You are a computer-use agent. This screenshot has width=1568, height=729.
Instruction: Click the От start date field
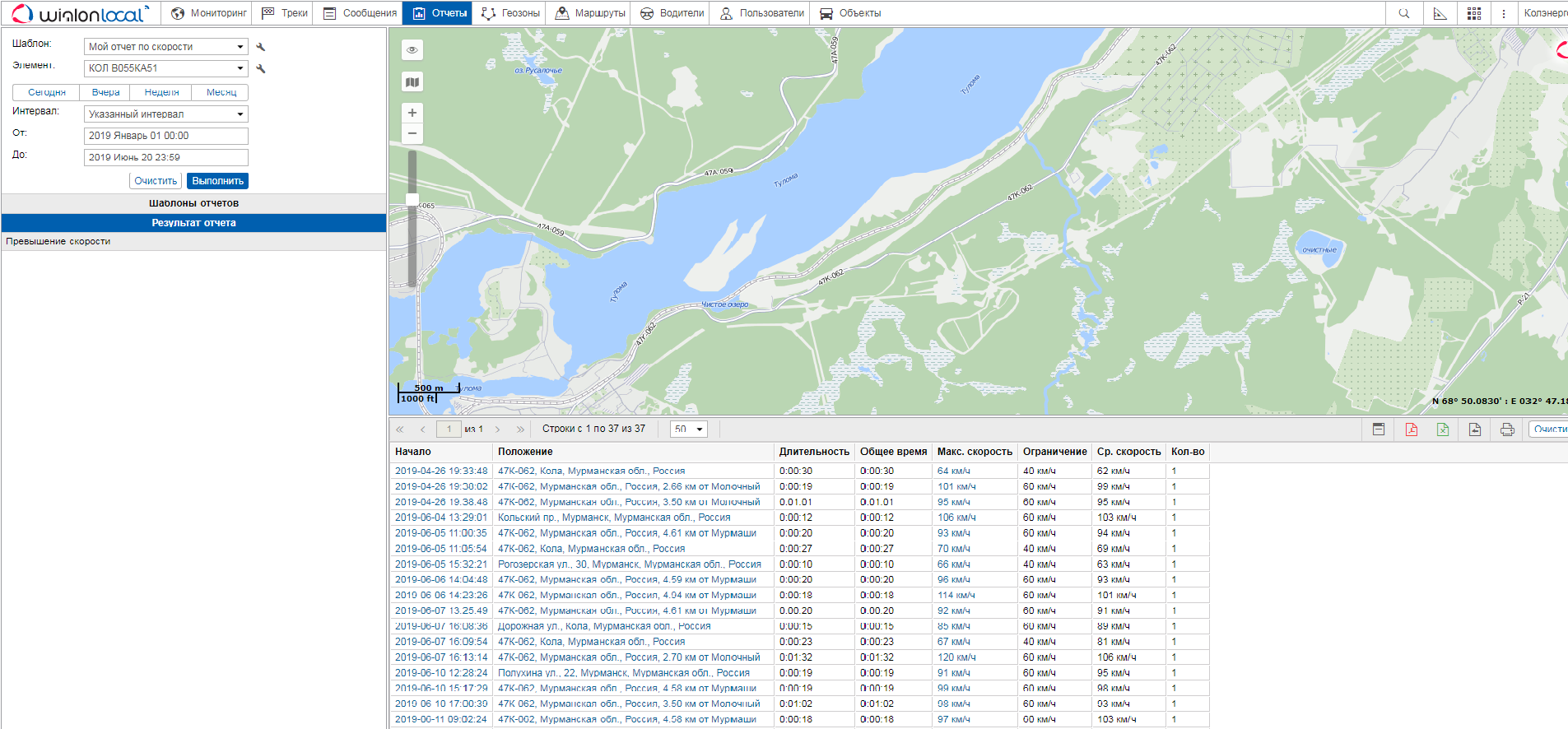(x=165, y=136)
